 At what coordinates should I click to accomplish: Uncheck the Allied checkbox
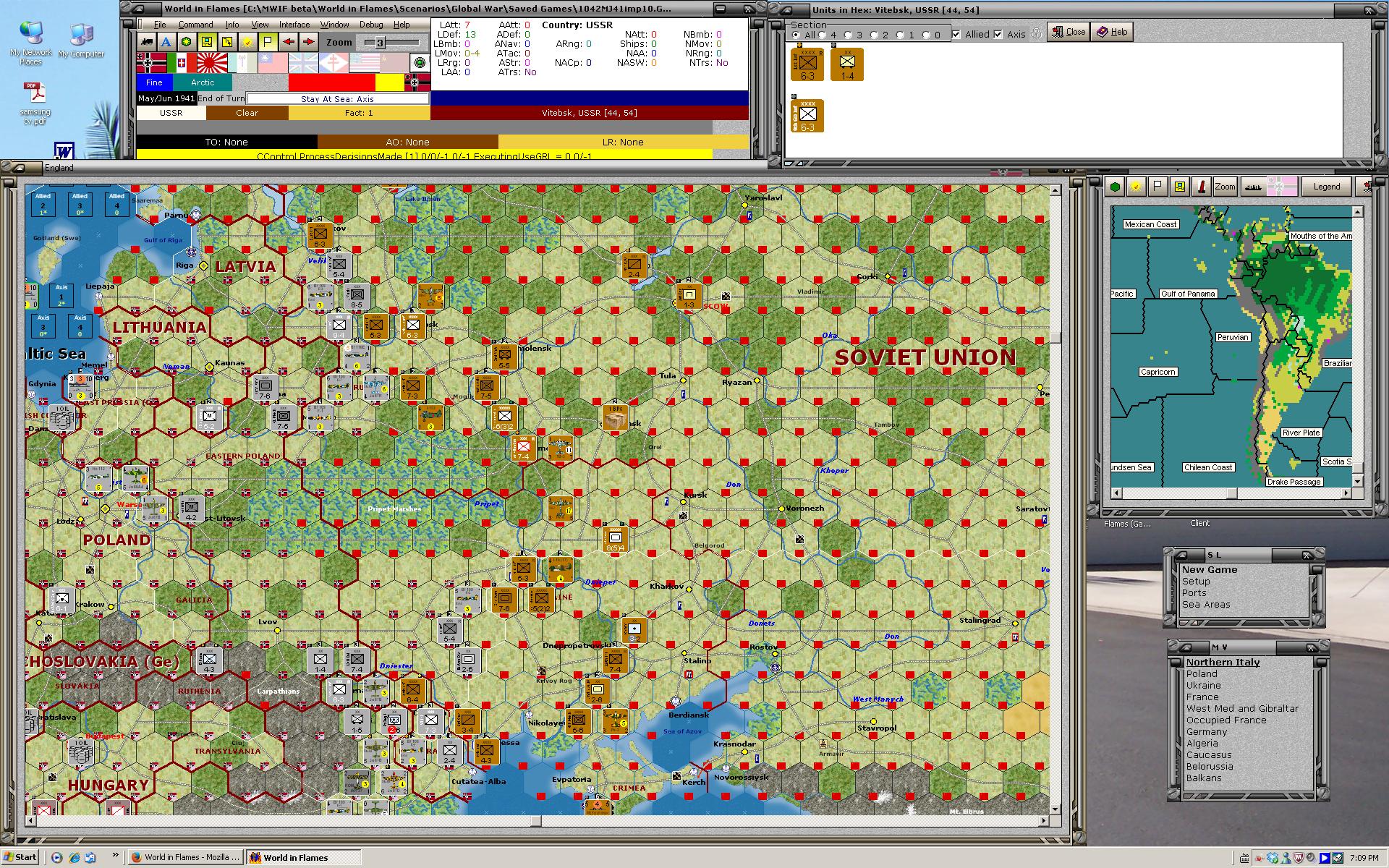956,34
